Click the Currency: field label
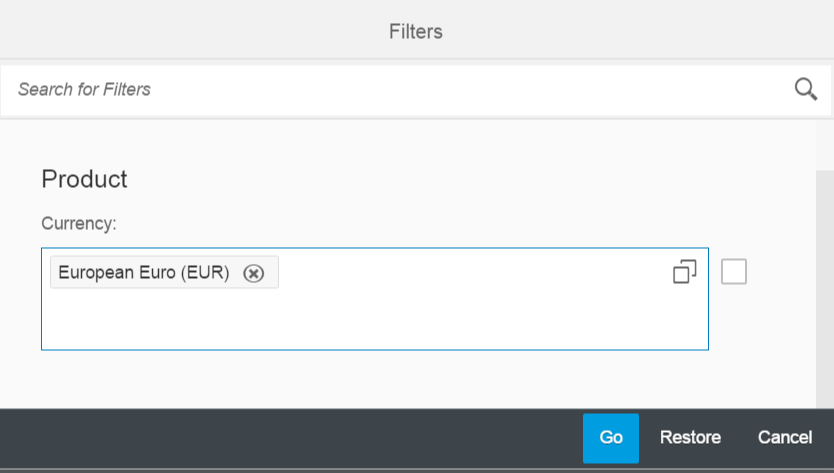The height and width of the screenshot is (473, 834). (79, 223)
